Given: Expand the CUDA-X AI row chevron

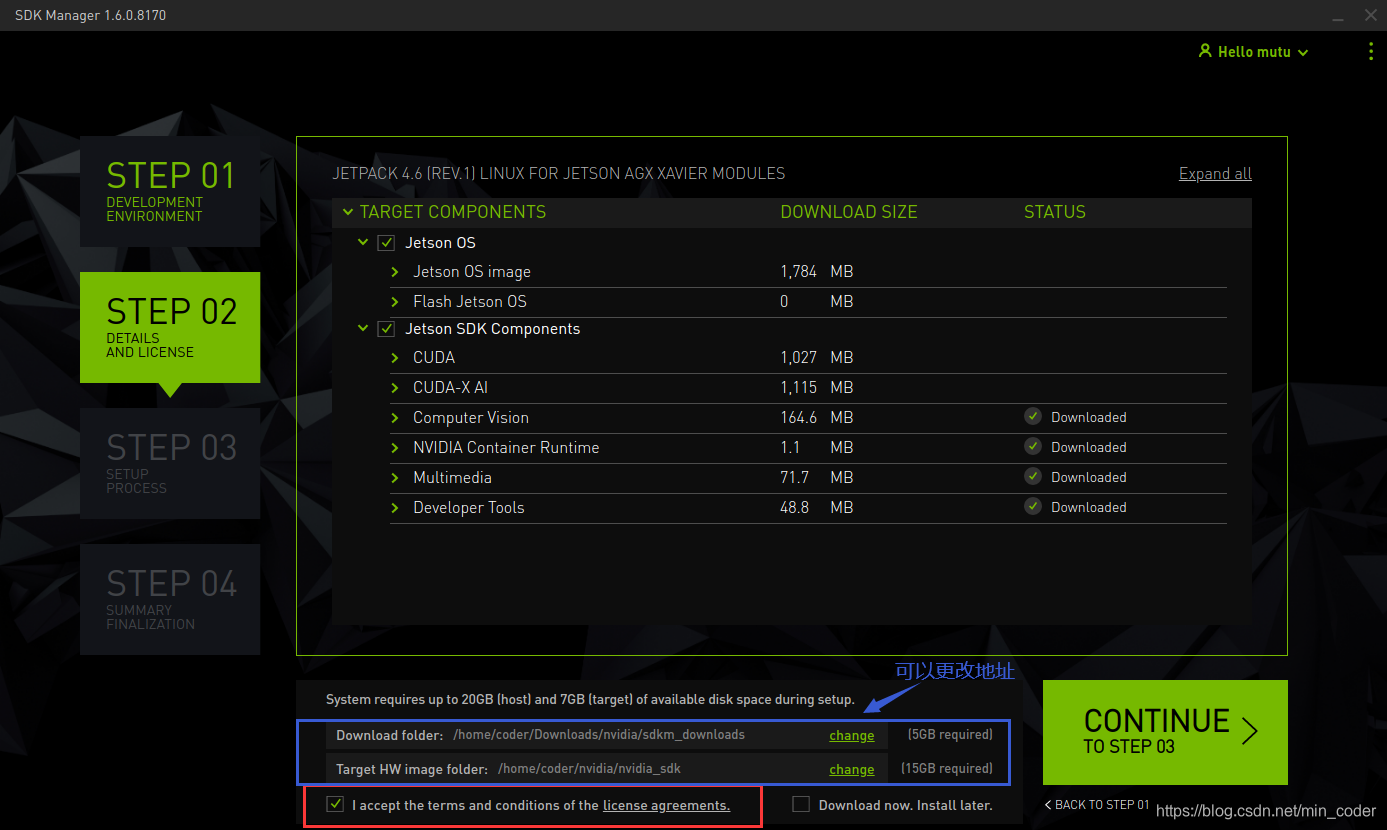Looking at the screenshot, I should click(x=396, y=388).
